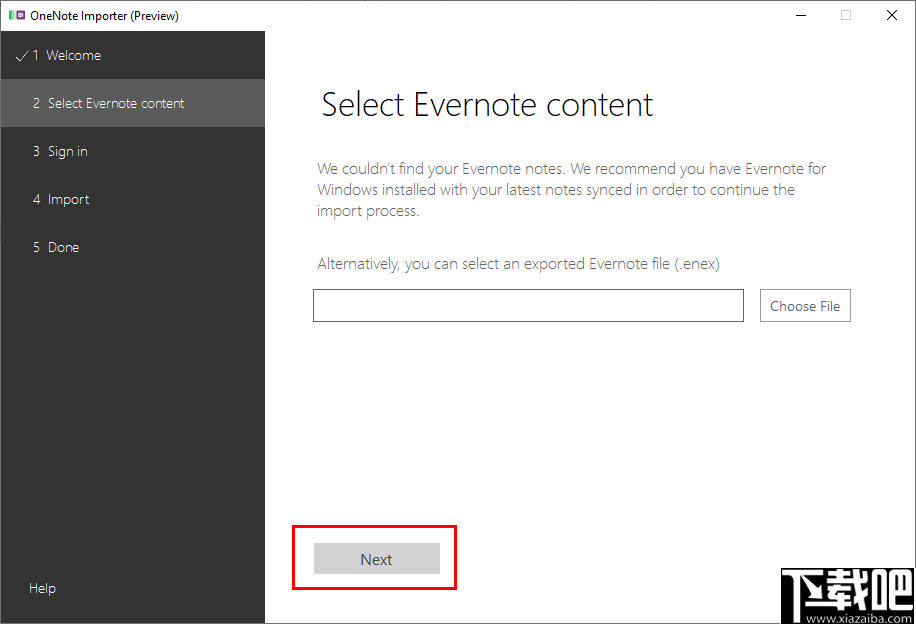Click the step number 3 beside Sign in
Screen dimensions: 916x624
point(35,151)
